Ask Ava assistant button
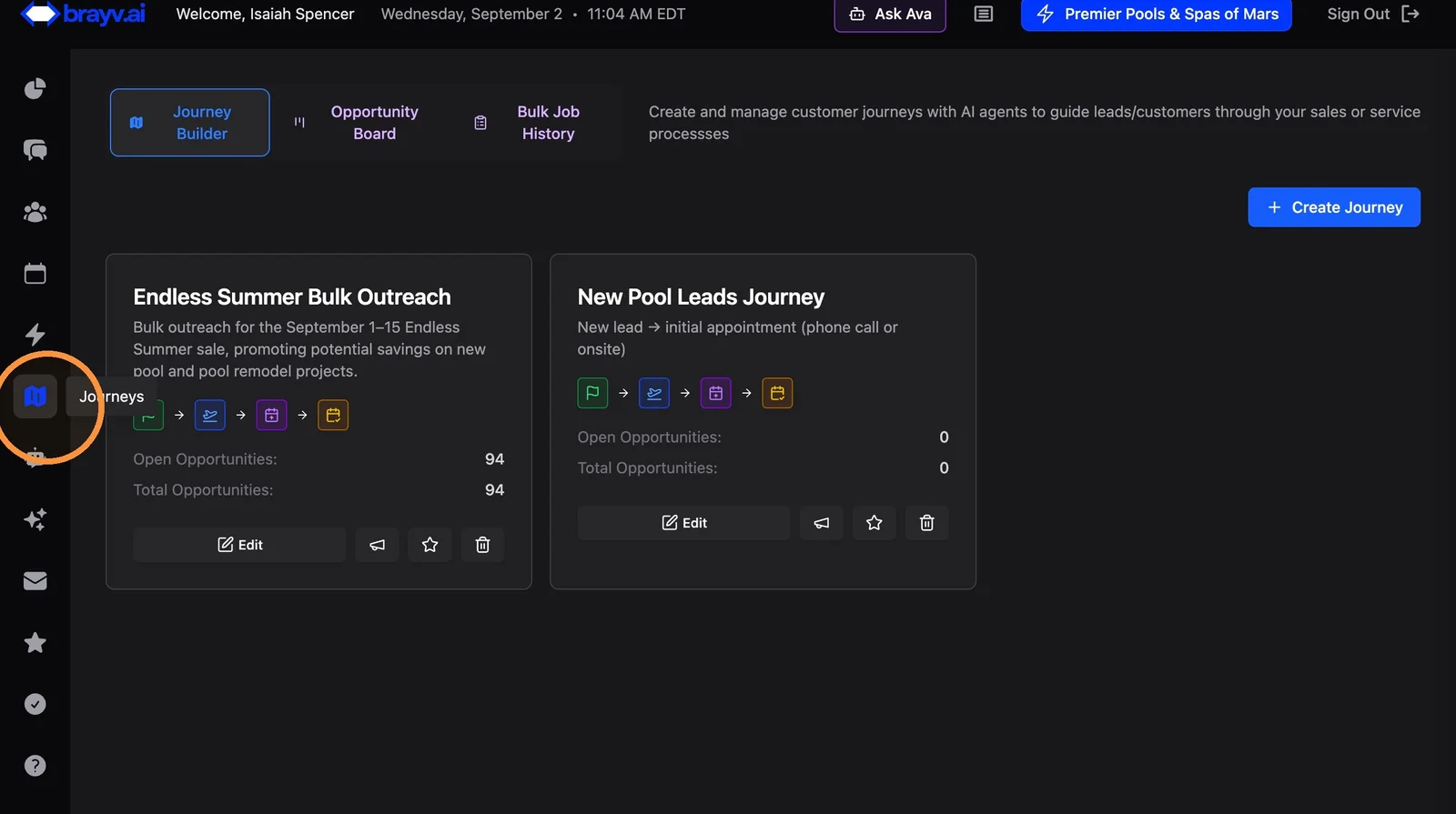Screen dimensions: 1456x814 890,15
